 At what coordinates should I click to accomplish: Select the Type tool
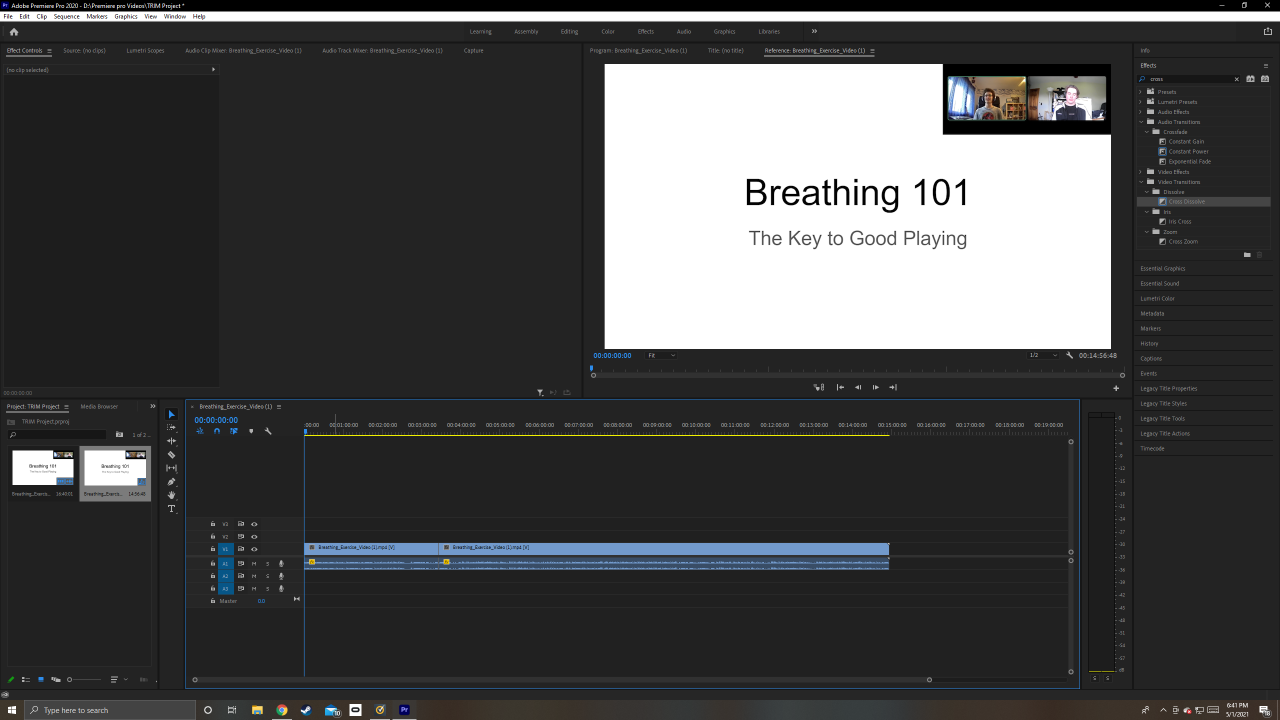click(x=171, y=509)
